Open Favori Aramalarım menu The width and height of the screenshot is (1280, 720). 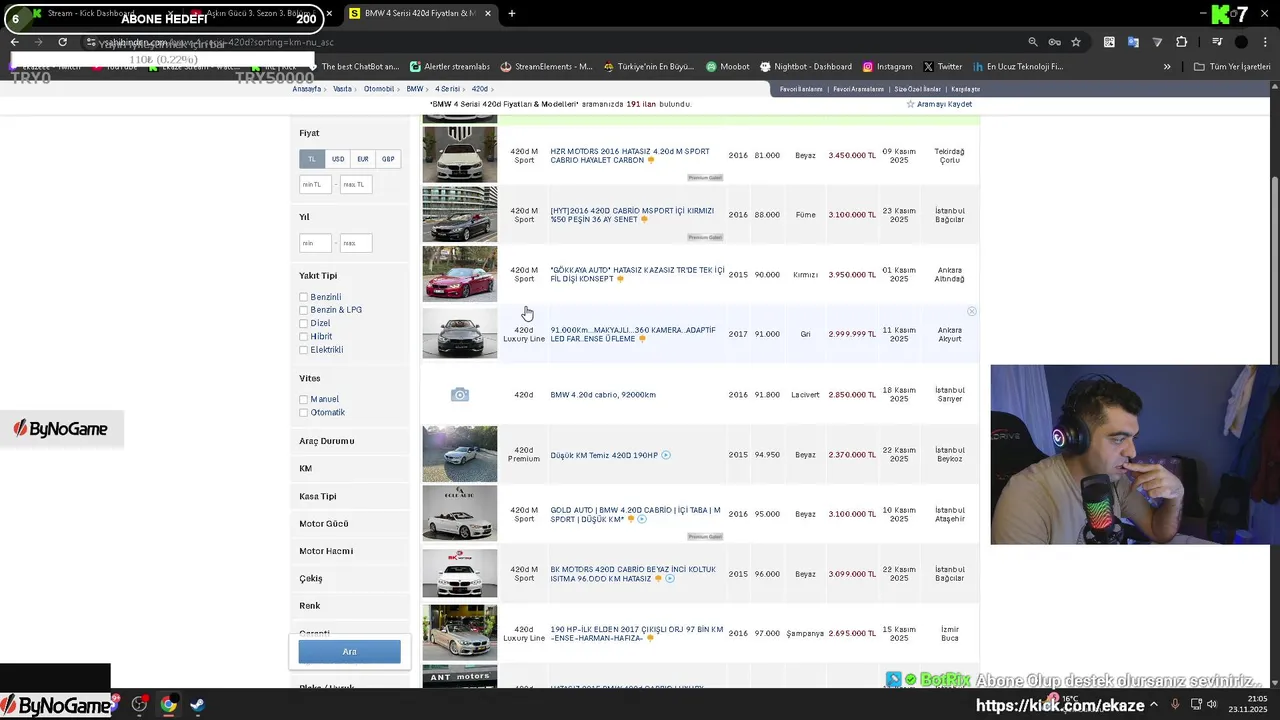tap(859, 89)
